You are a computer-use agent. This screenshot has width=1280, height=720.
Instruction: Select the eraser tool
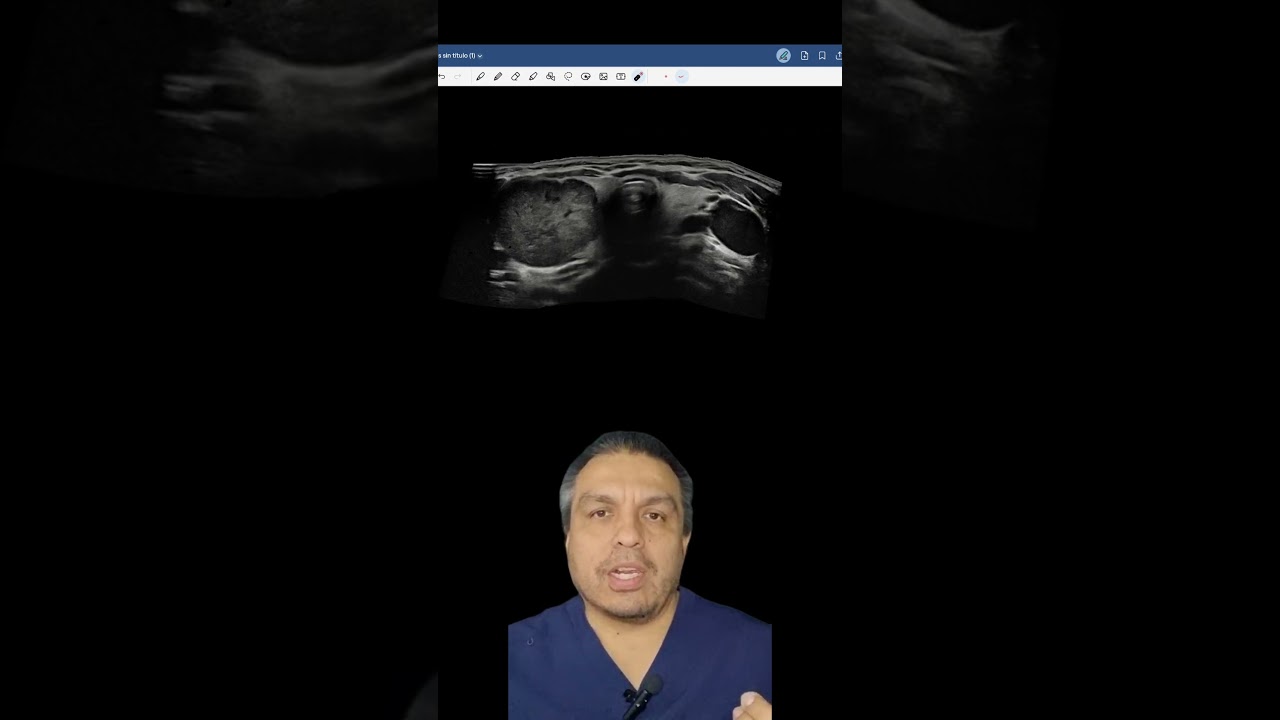pos(515,77)
